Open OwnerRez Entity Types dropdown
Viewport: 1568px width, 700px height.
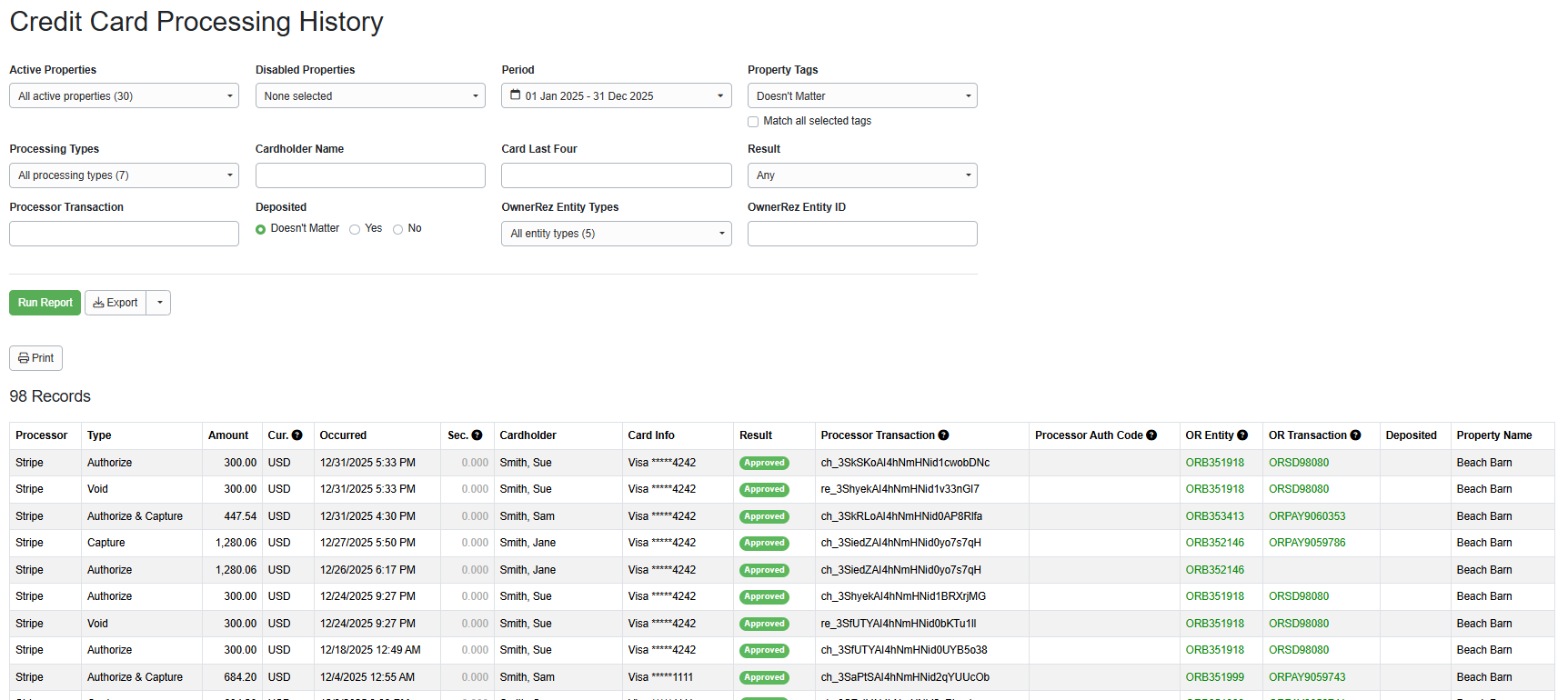tap(617, 234)
